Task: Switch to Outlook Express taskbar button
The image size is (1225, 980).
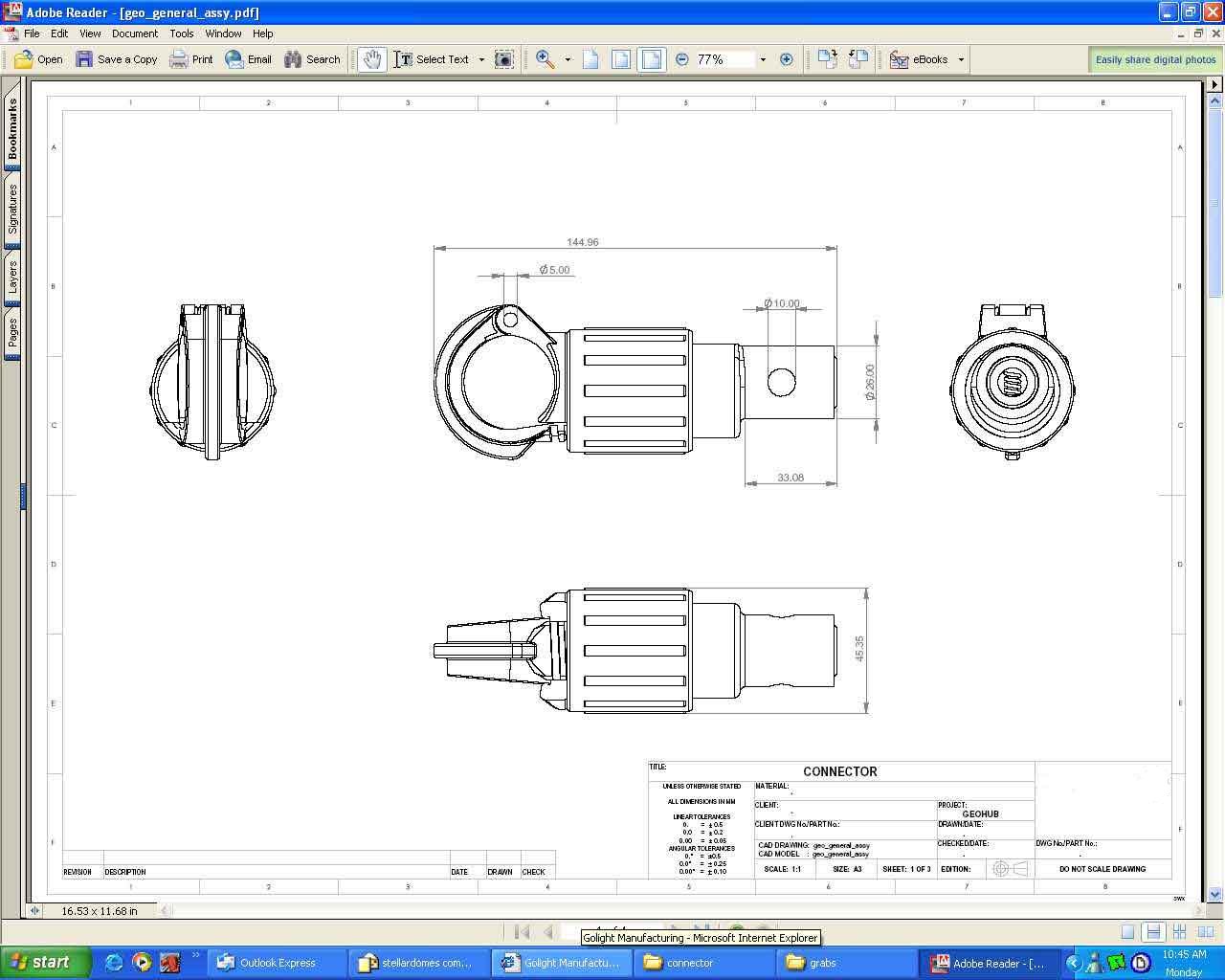Action: 277,963
